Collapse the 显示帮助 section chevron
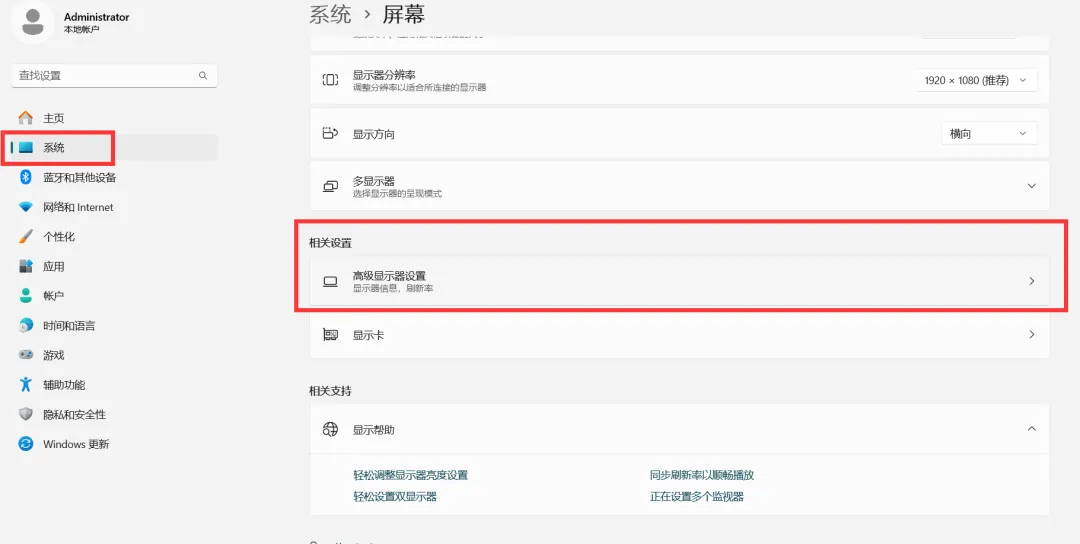This screenshot has width=1080, height=544. coord(1031,428)
